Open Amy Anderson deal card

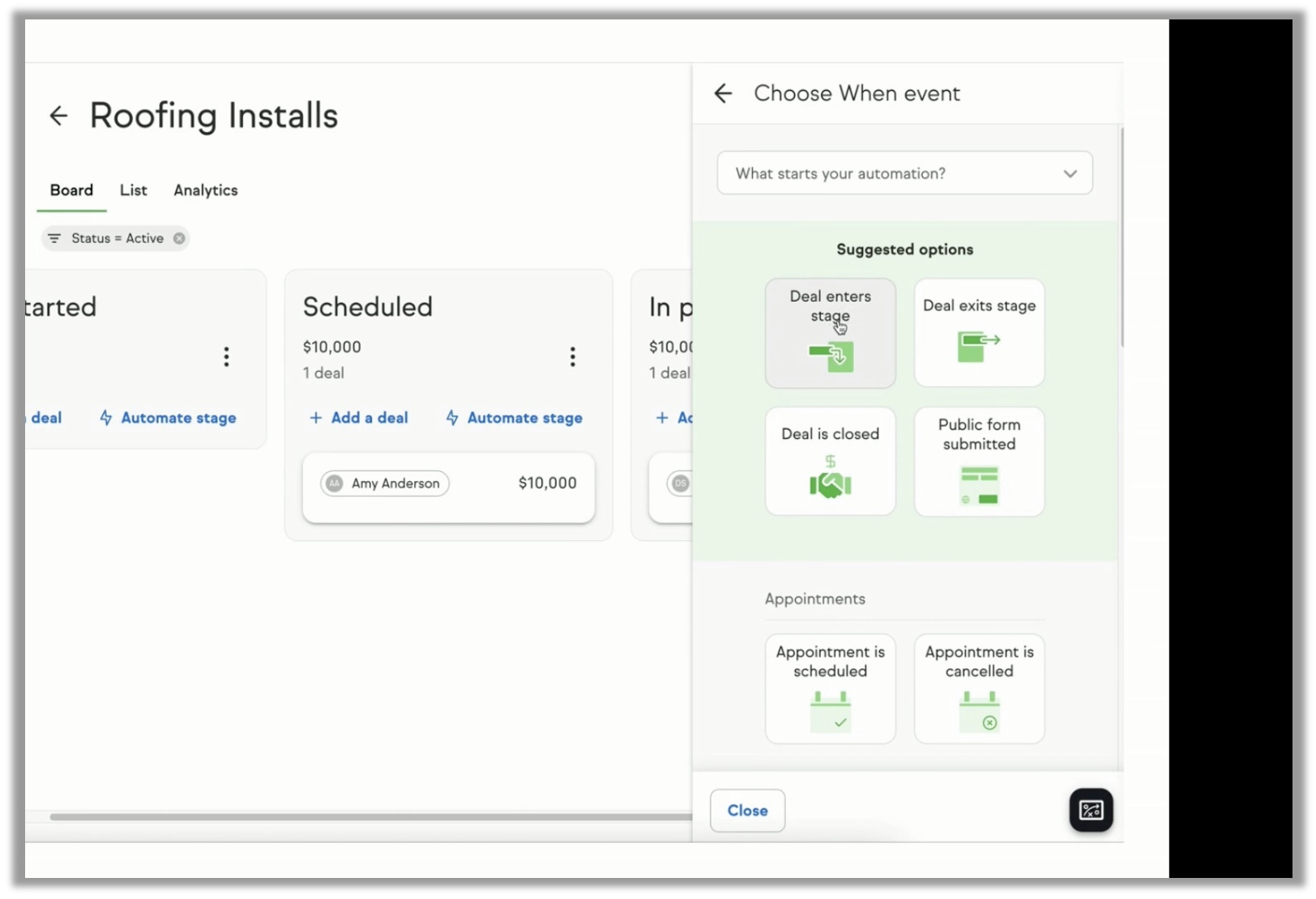click(448, 488)
